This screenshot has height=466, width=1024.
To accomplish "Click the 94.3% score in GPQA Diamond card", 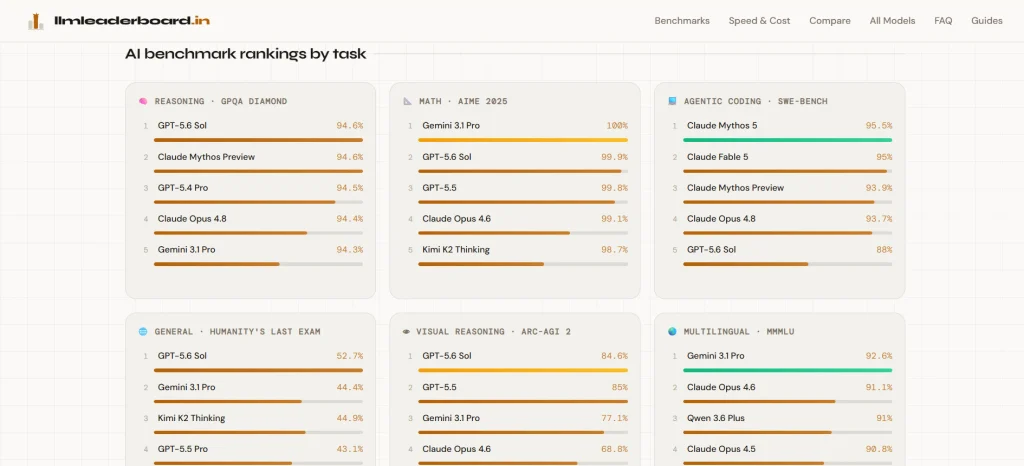I will point(350,249).
